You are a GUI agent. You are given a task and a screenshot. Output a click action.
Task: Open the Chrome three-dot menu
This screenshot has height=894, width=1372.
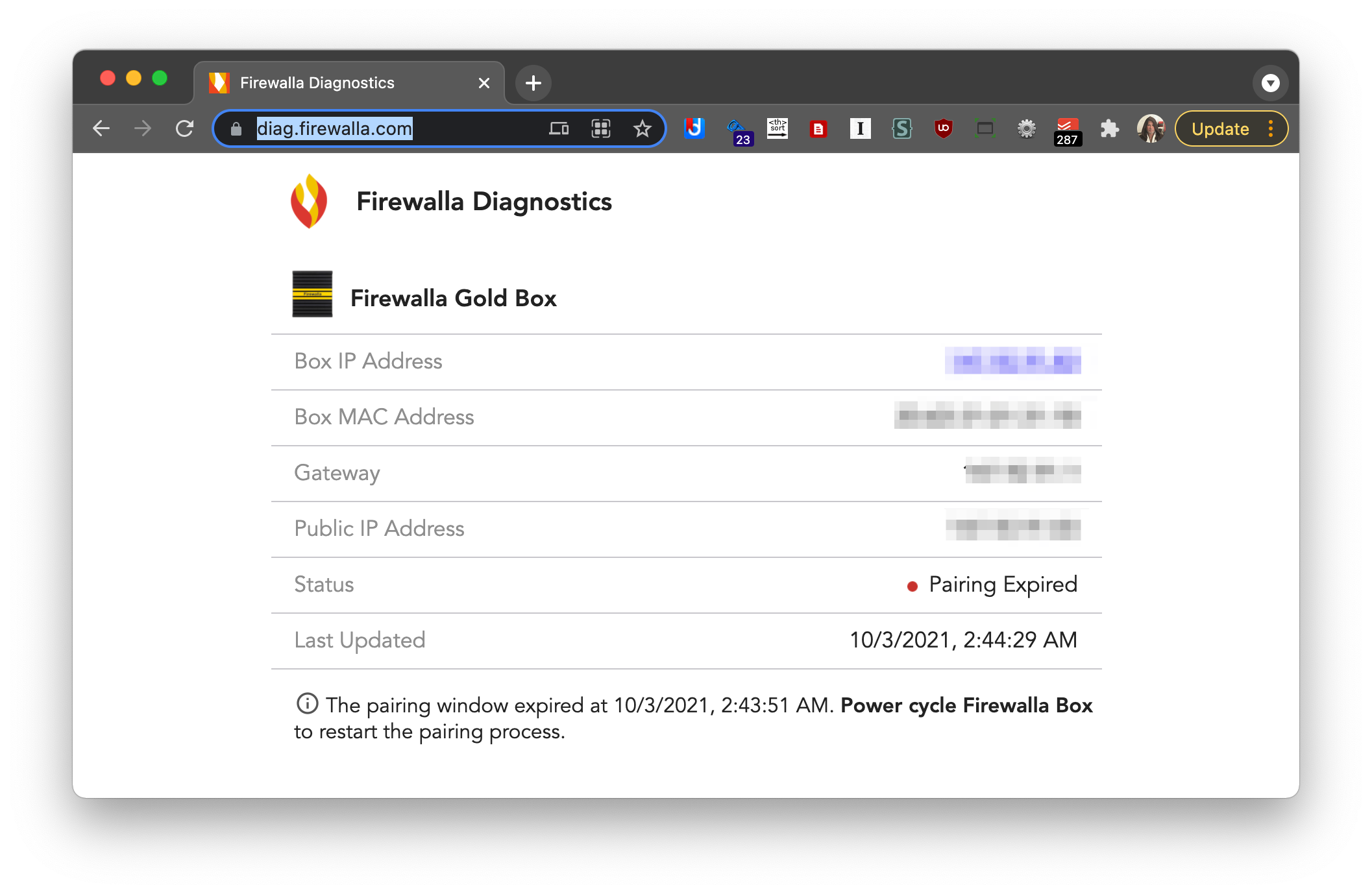click(x=1271, y=128)
